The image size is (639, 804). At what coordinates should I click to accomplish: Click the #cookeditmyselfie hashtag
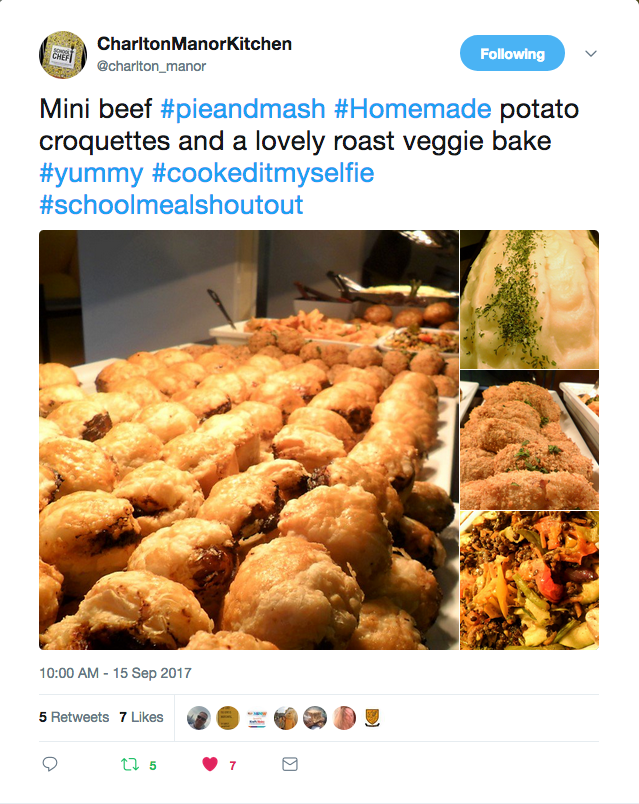(262, 173)
